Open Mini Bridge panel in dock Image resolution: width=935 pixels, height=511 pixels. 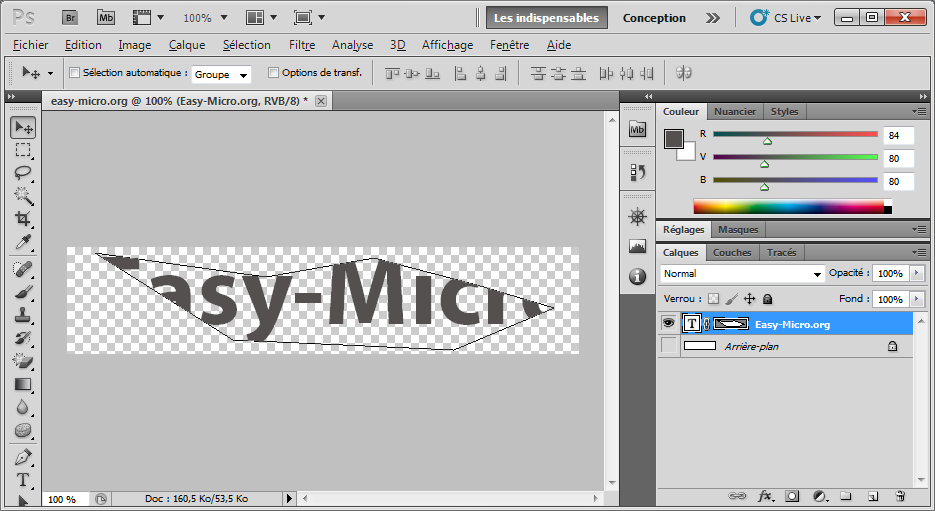637,129
